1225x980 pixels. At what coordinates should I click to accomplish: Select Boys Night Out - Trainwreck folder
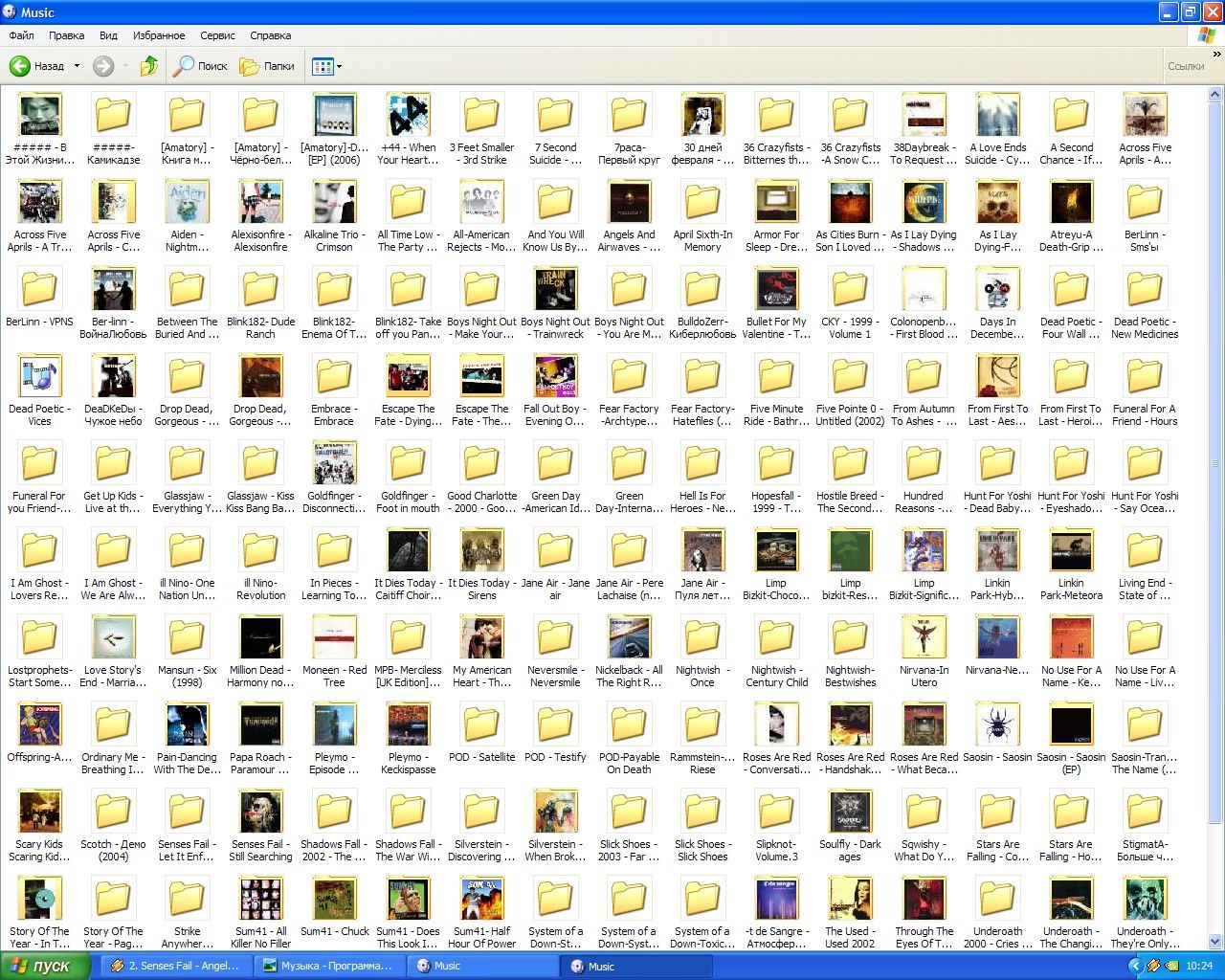(x=555, y=303)
